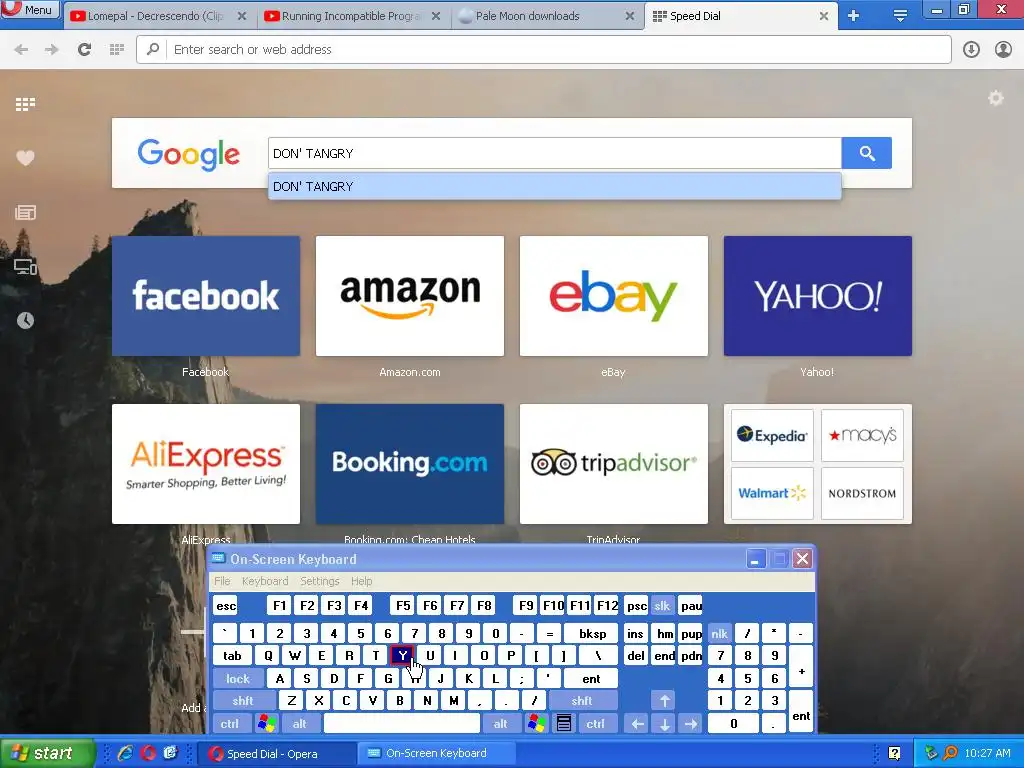Click the tab key on keyboard
The image size is (1024, 768).
232,656
